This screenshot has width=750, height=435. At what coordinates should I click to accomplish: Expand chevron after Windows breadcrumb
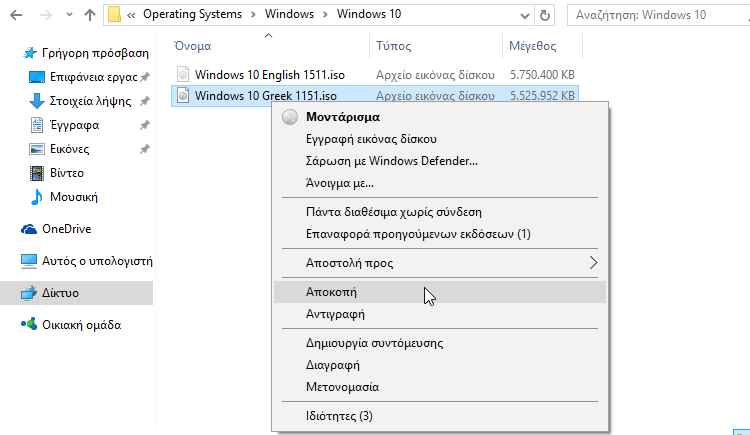pyautogui.click(x=325, y=15)
